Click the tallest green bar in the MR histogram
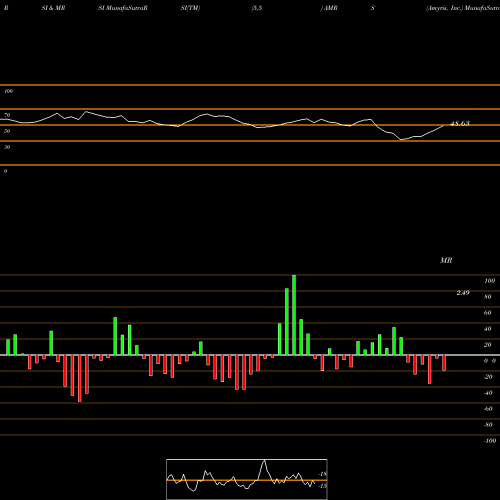This screenshot has width=500, height=500. (x=294, y=315)
